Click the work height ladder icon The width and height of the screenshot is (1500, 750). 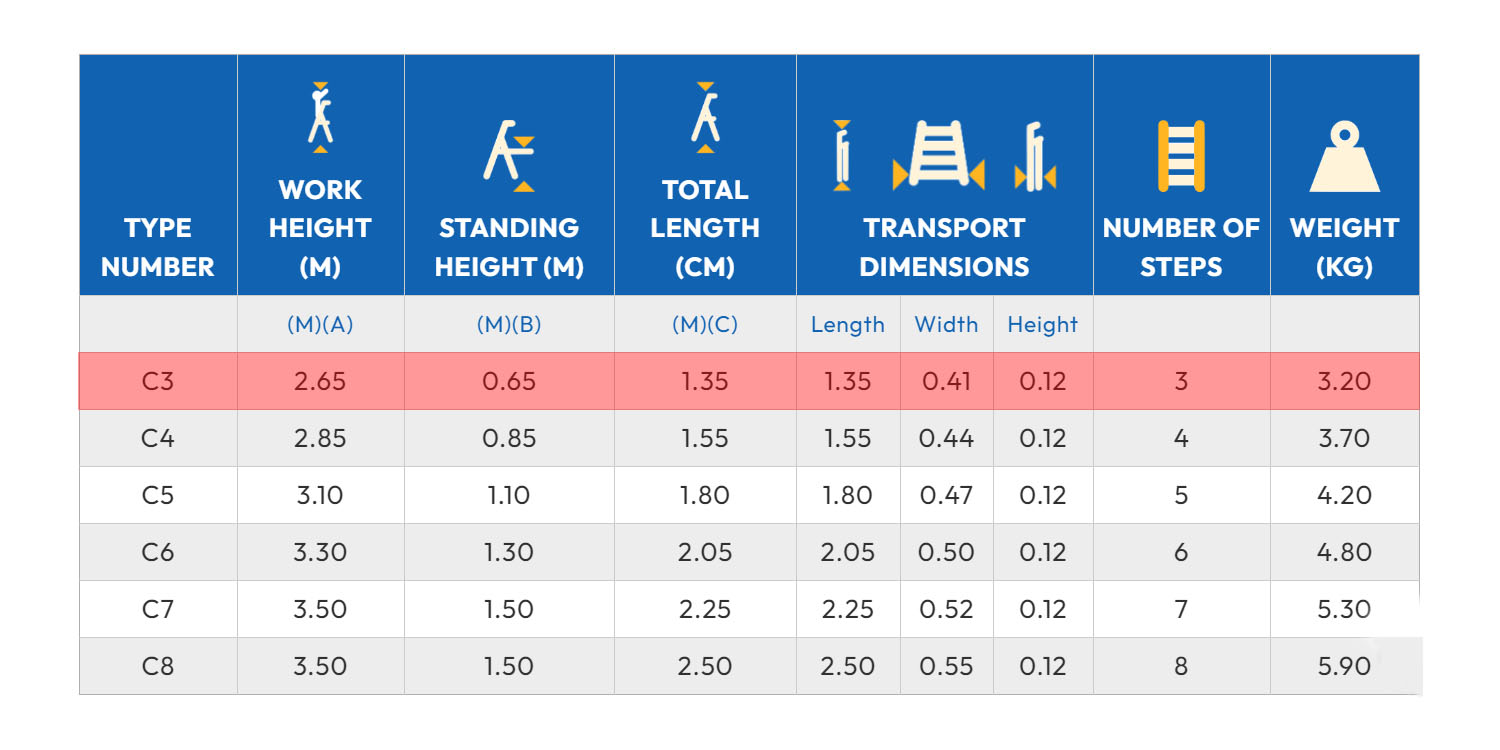click(320, 118)
